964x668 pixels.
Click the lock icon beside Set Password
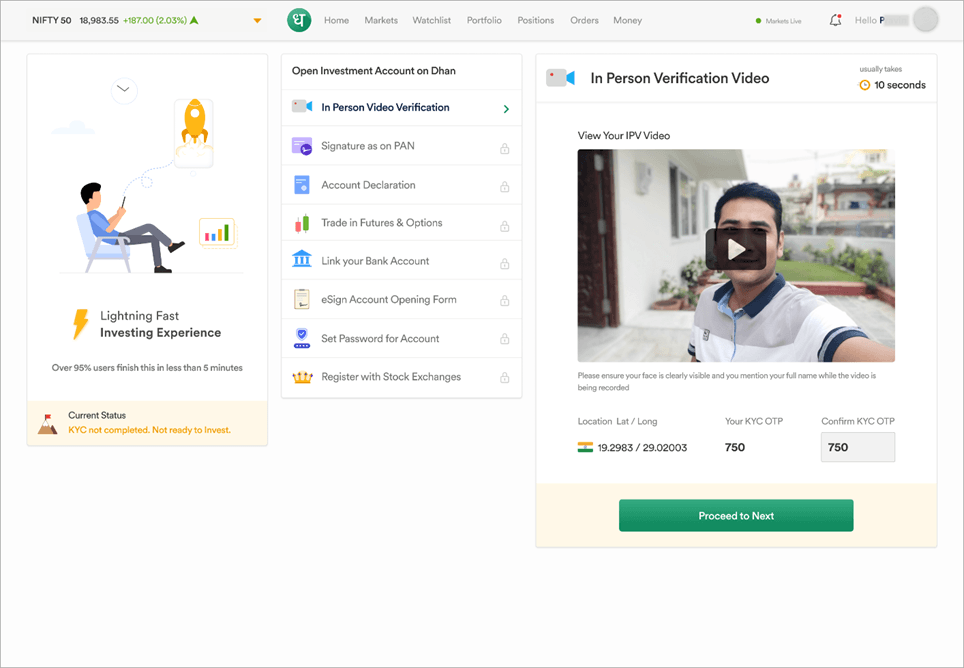pyautogui.click(x=504, y=339)
